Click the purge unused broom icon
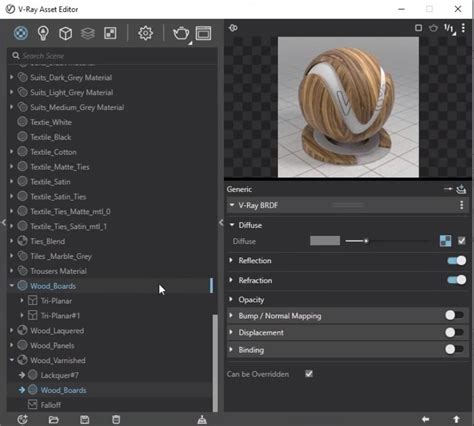The height and width of the screenshot is (426, 474). coord(202,420)
